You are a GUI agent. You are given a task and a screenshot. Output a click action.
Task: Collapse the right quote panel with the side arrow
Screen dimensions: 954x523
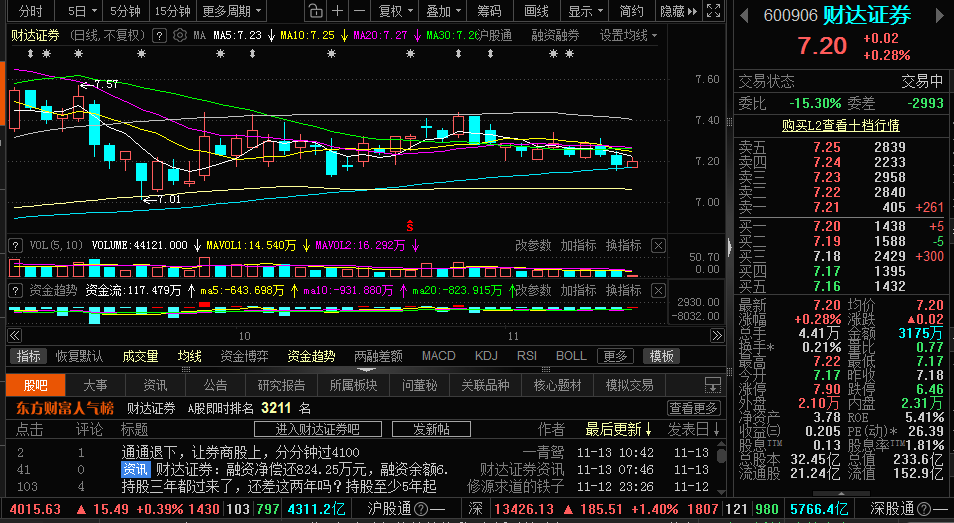729,247
